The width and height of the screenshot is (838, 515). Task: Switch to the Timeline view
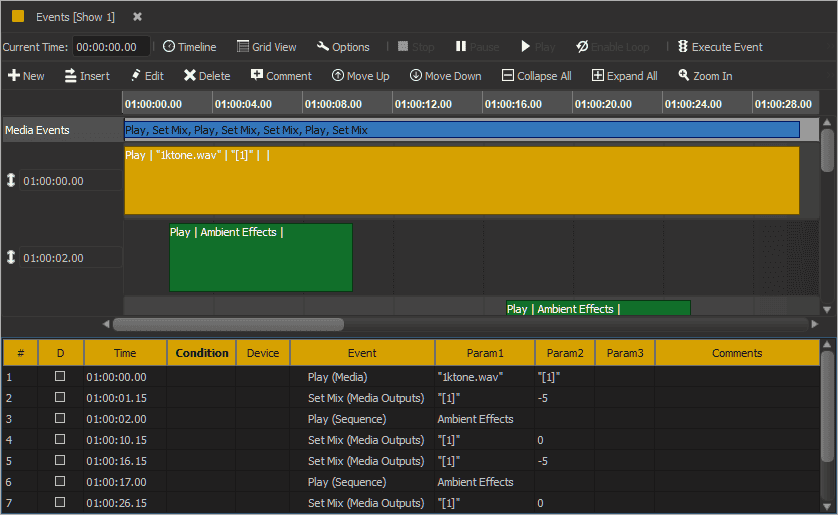189,47
